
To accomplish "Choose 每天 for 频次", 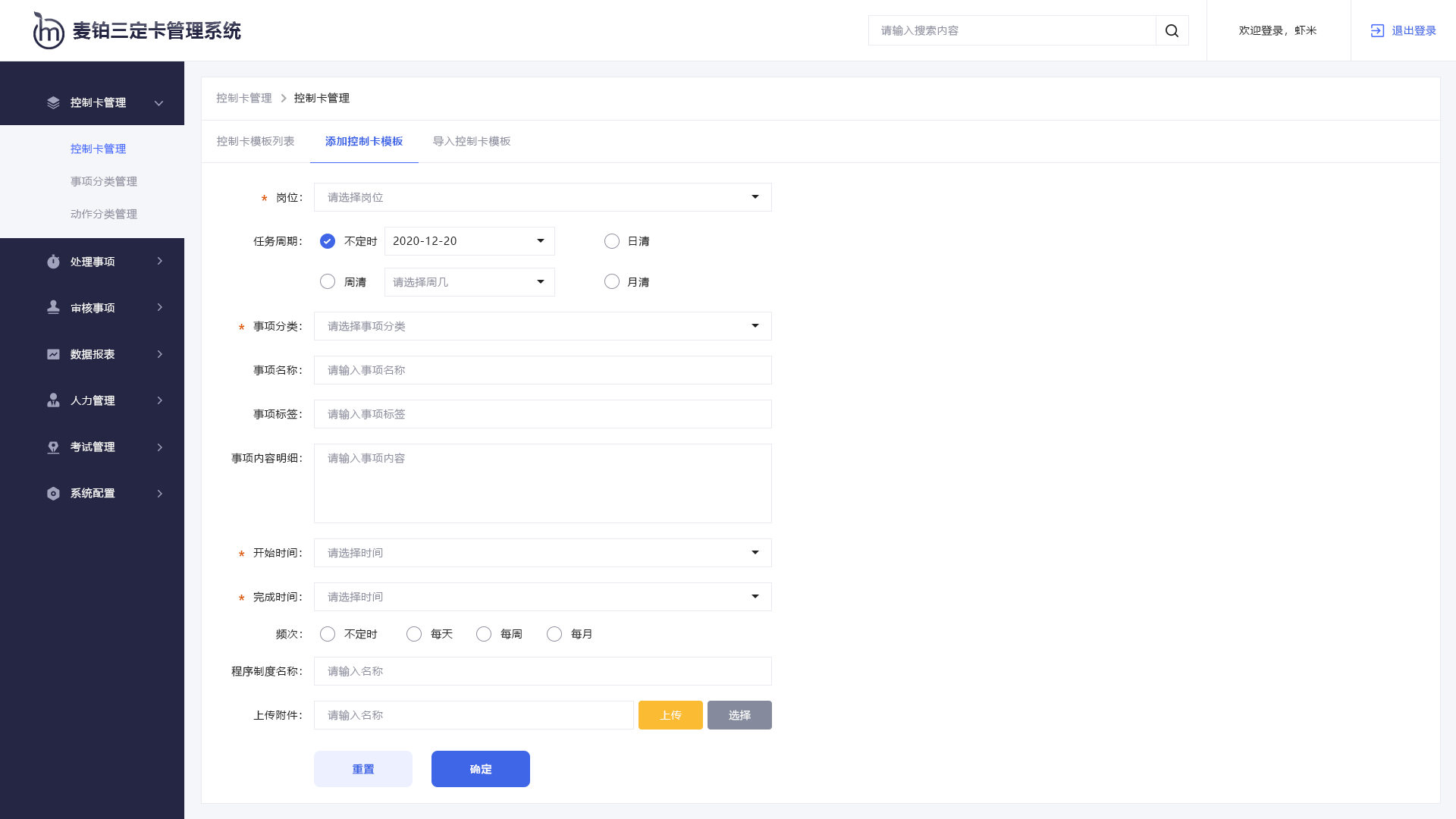I will pyautogui.click(x=414, y=633).
